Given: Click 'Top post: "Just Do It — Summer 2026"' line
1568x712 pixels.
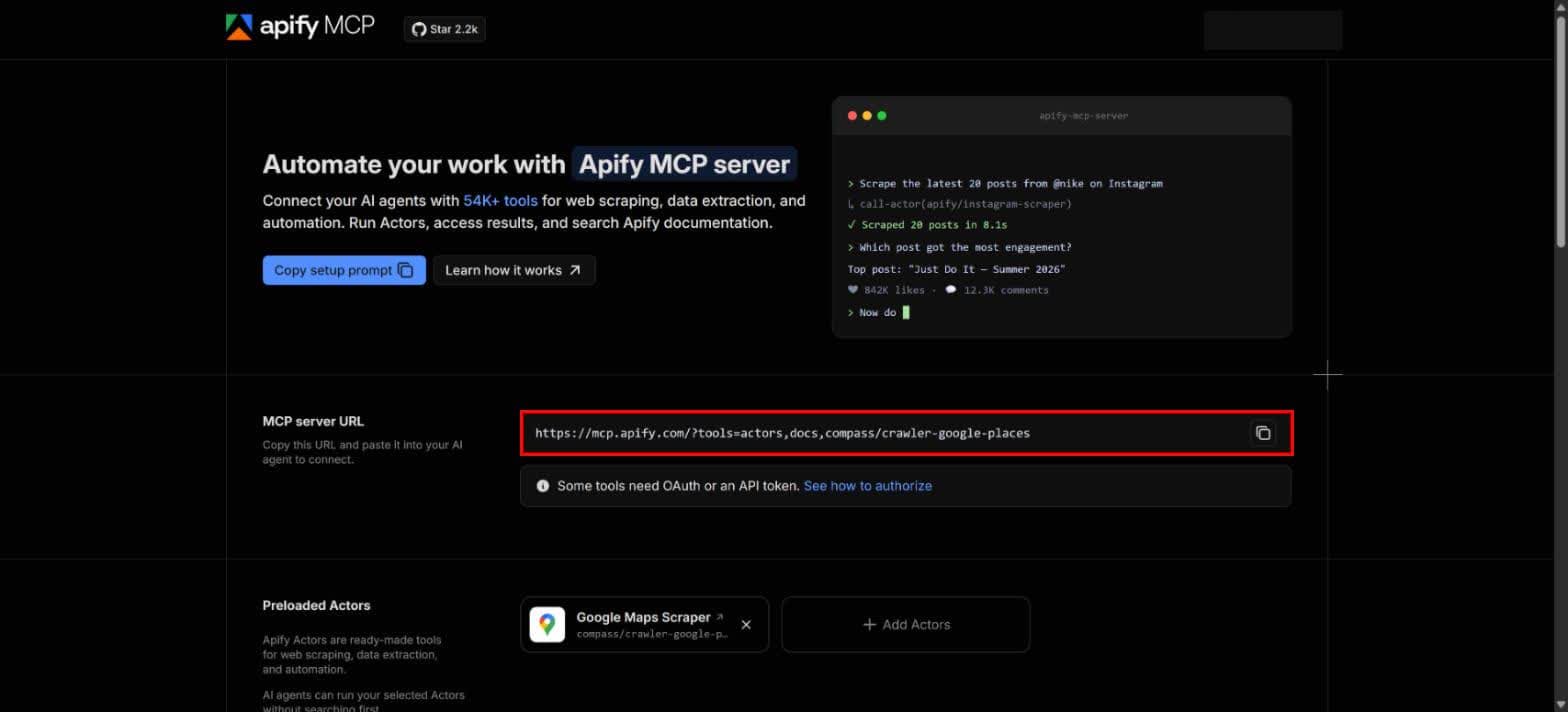Looking at the screenshot, I should tap(956, 269).
